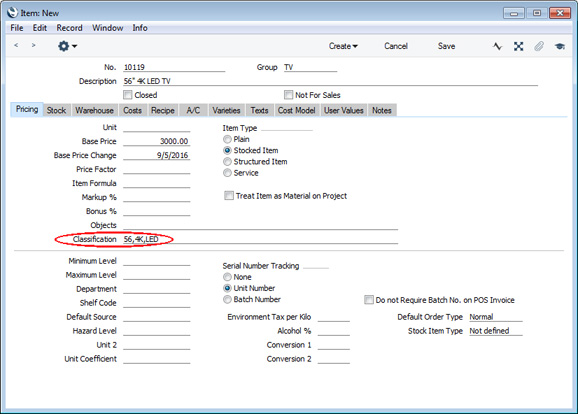The height and width of the screenshot is (414, 578).
Task: Enable the Not For Sales checkbox
Action: coord(288,95)
